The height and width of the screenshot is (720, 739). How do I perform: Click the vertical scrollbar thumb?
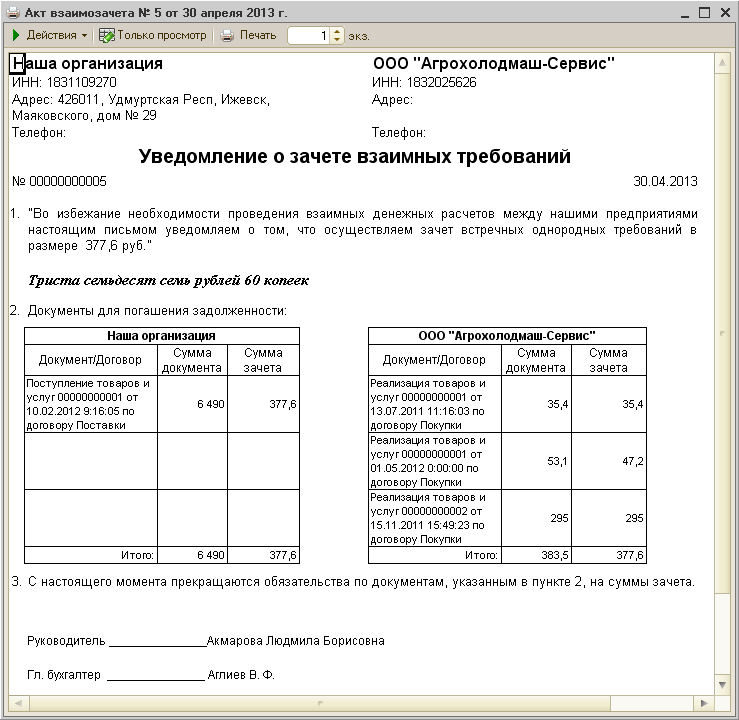pyautogui.click(x=722, y=333)
